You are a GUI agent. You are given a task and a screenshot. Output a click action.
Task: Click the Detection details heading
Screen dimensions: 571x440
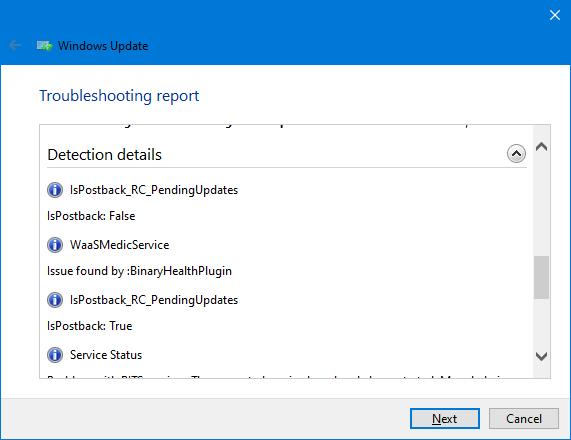click(x=105, y=155)
